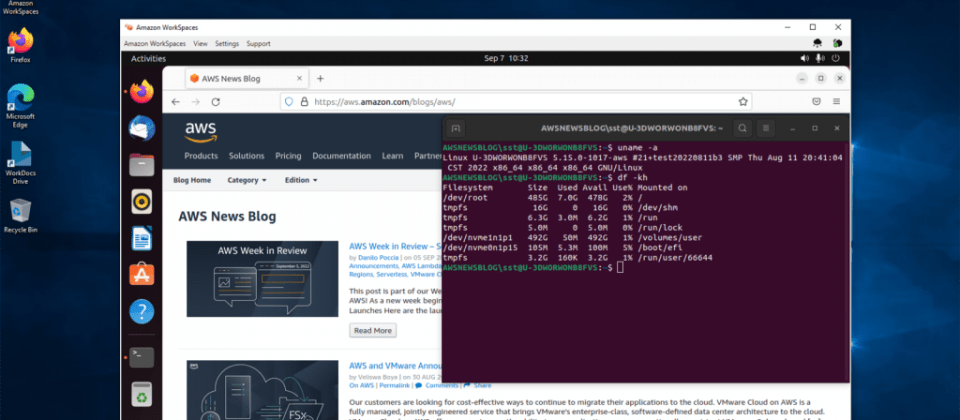Screen dimensions: 960x420
Task: Open Firefox shortcut on Windows desktop
Action: [20, 46]
